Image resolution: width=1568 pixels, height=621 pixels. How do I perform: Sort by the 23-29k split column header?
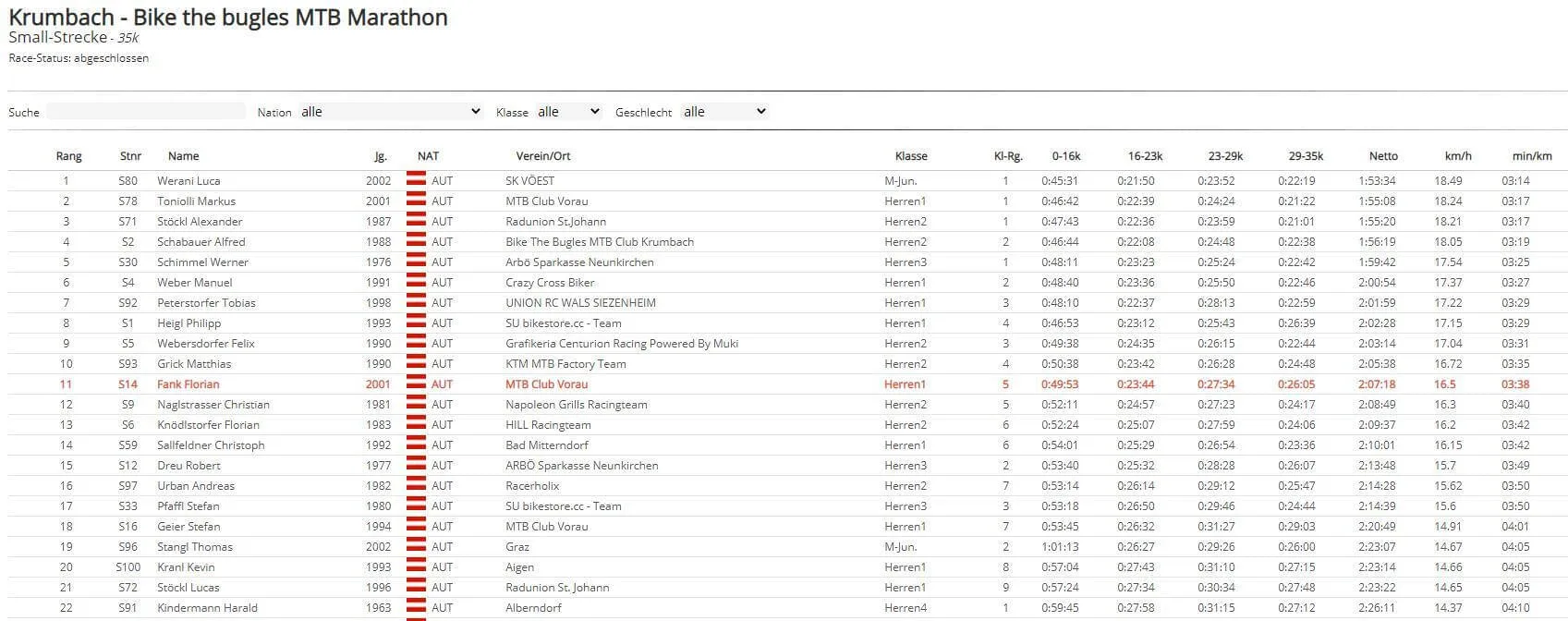tap(1225, 156)
